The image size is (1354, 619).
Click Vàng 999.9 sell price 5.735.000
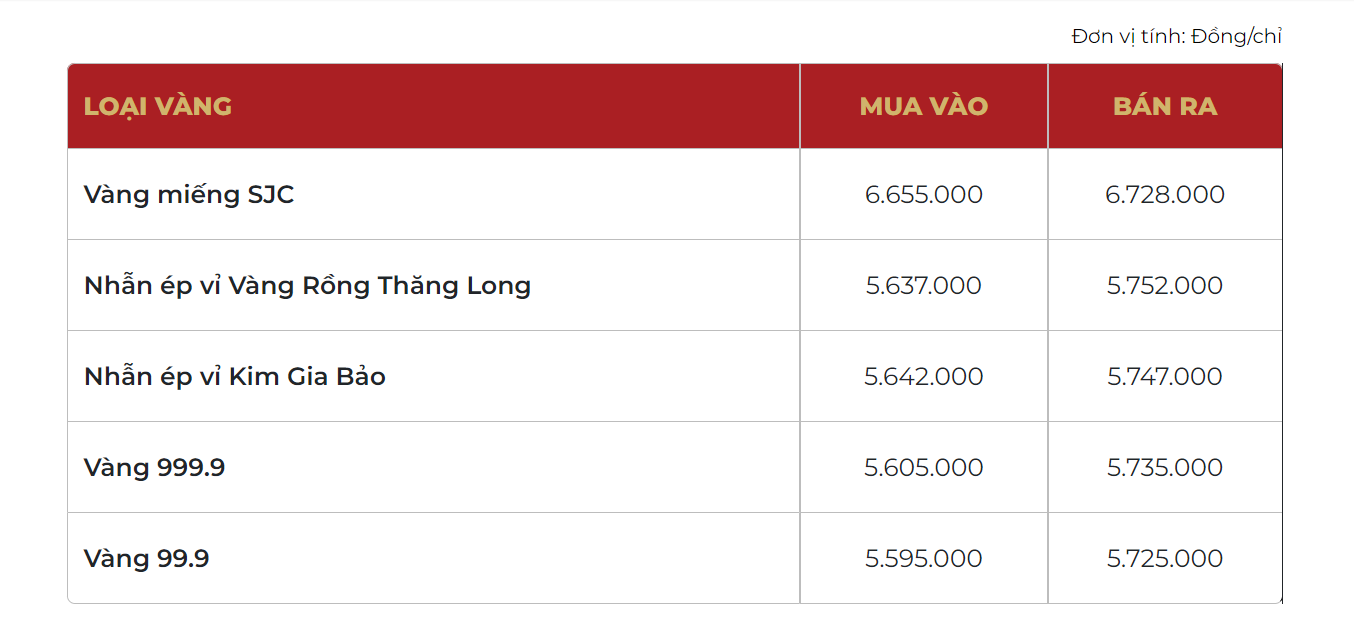coord(1165,468)
